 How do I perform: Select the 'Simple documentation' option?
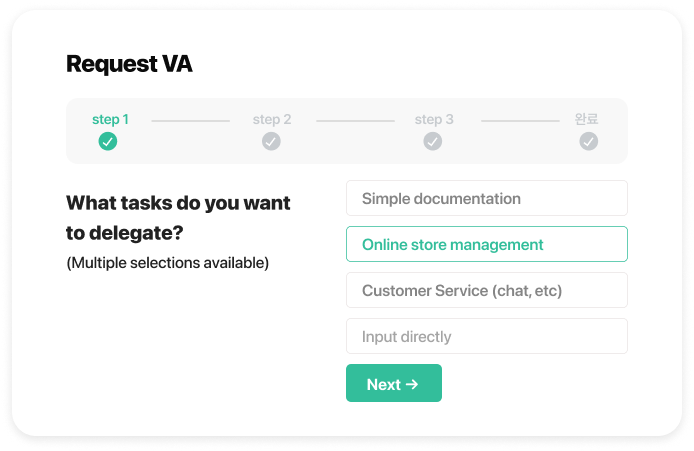point(486,198)
